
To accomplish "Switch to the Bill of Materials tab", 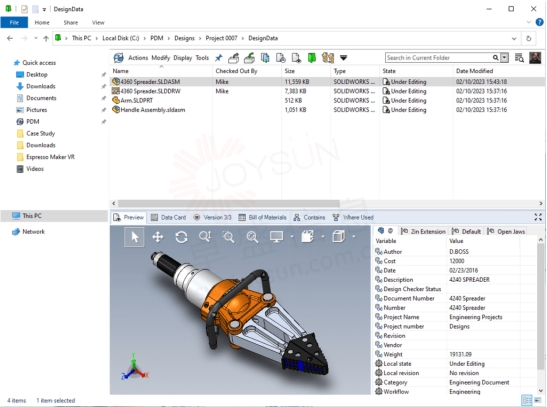I will point(262,218).
